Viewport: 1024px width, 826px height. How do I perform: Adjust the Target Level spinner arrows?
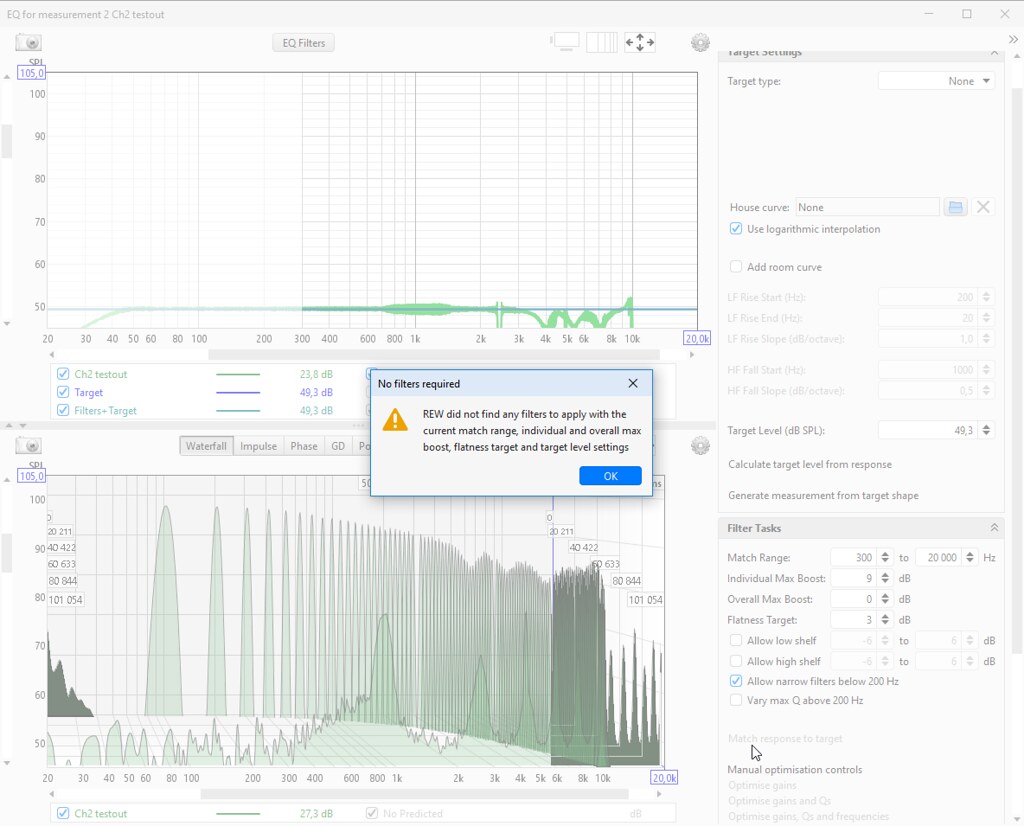click(986, 430)
